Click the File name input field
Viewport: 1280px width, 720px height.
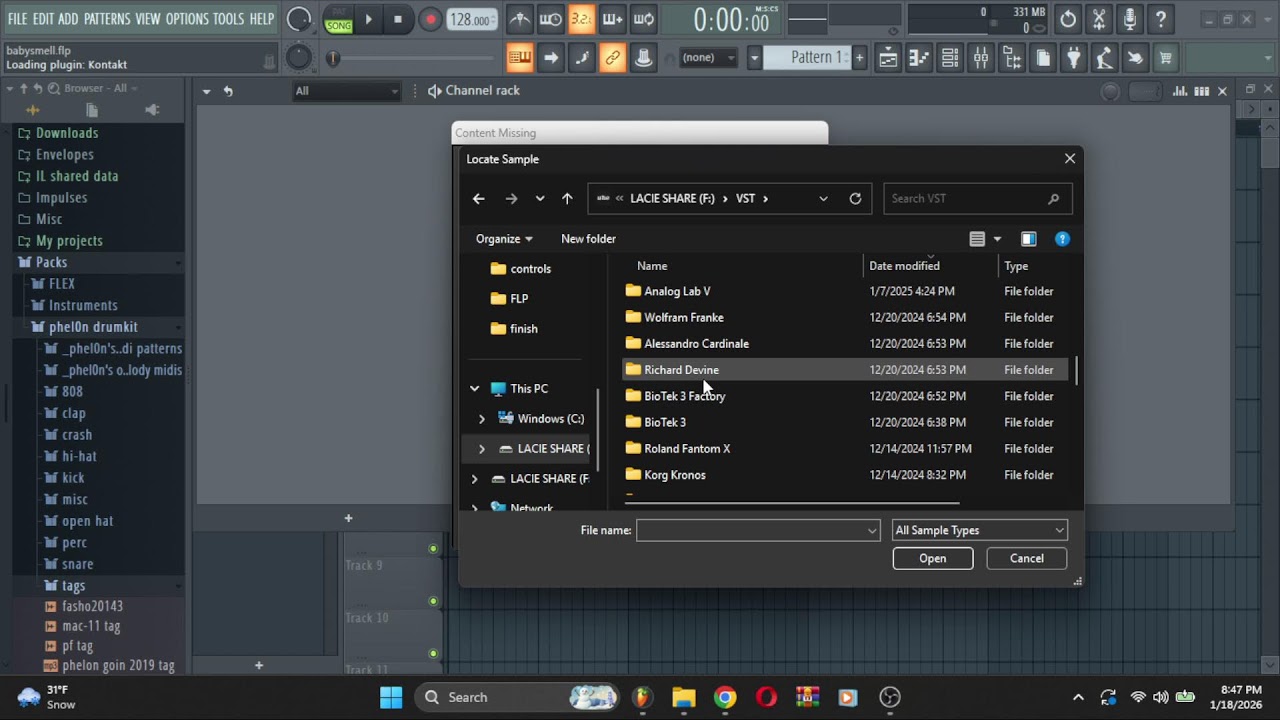pyautogui.click(x=758, y=531)
